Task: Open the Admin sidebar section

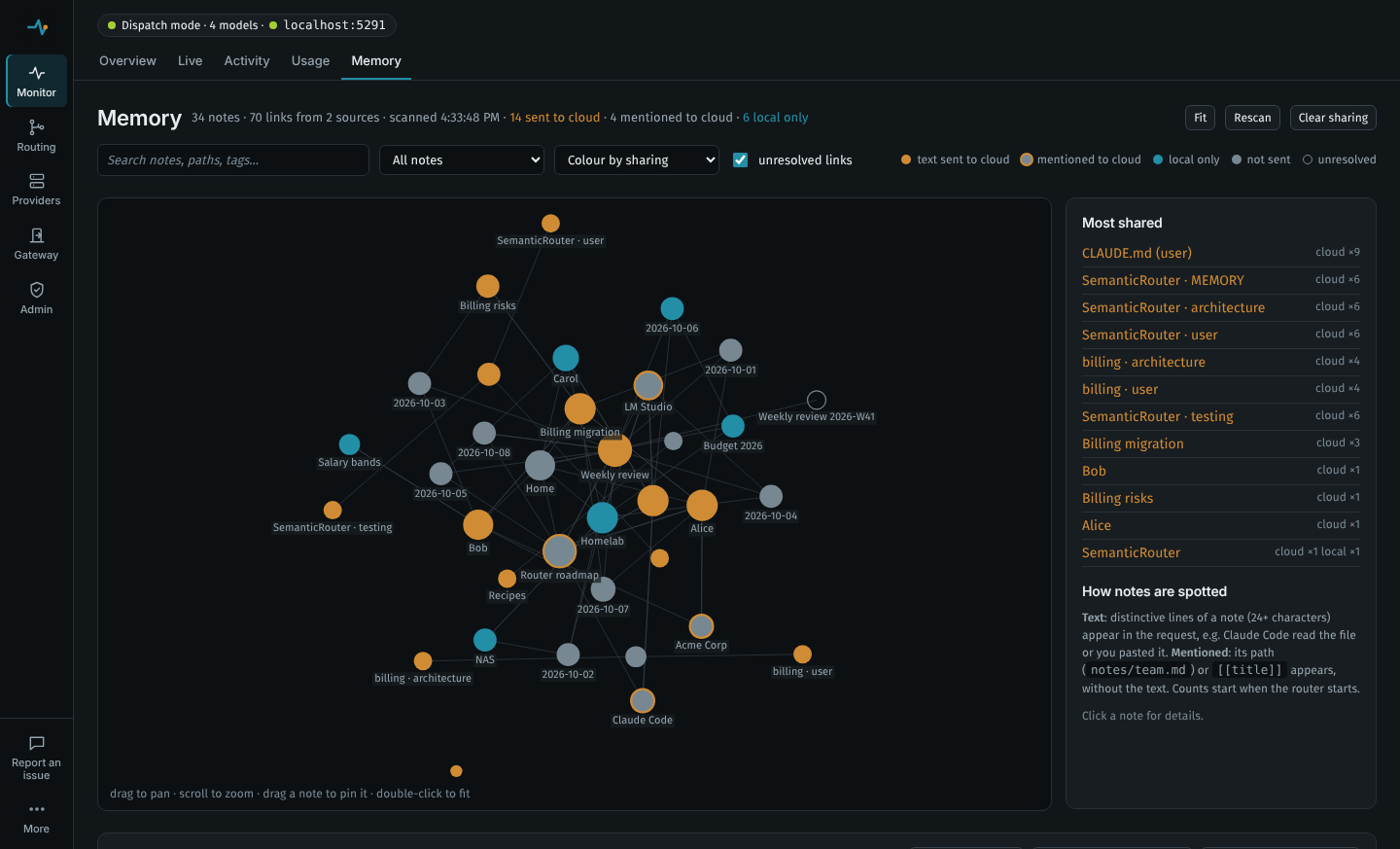Action: (36, 299)
